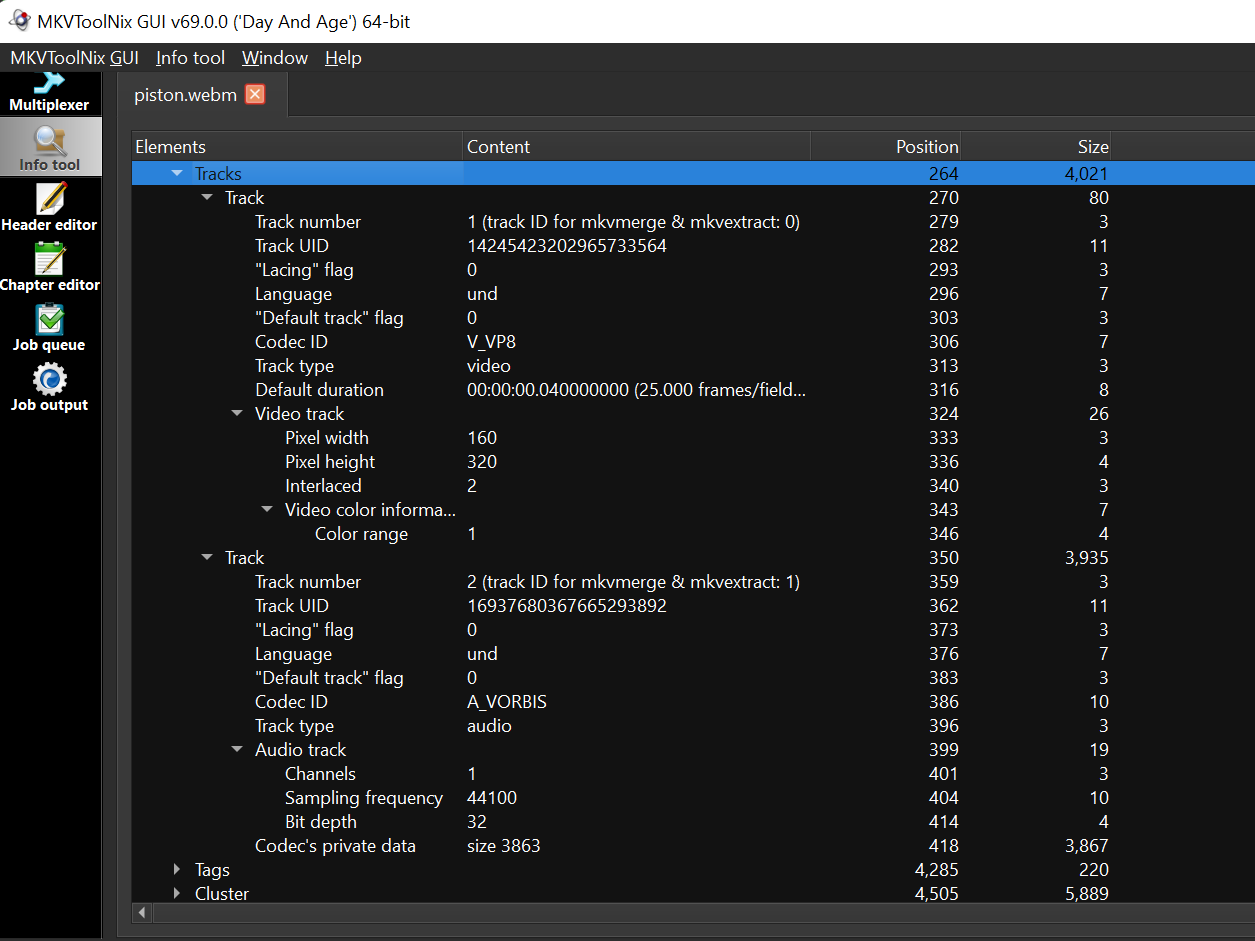Click the sampling frequency value 44100
This screenshot has width=1255, height=941.
coord(492,798)
